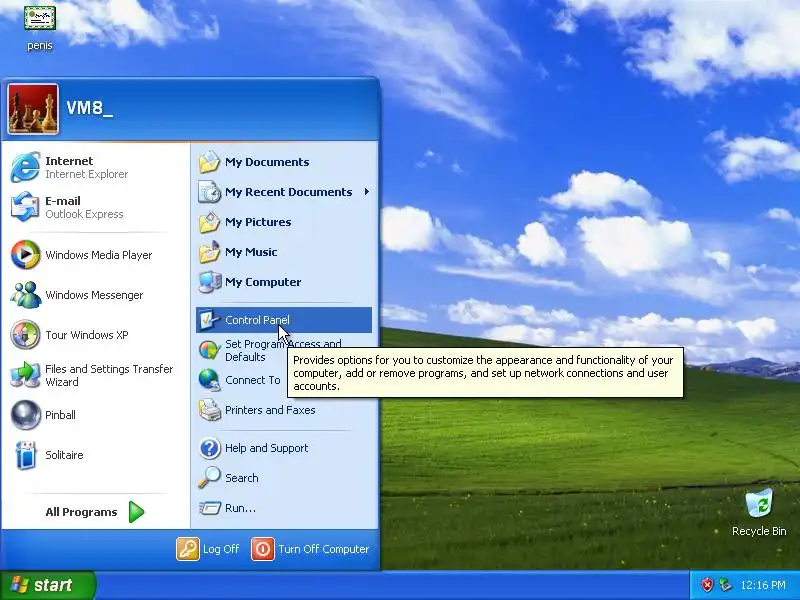This screenshot has height=600, width=800.
Task: Click the Control Panel icon
Action: click(x=209, y=320)
